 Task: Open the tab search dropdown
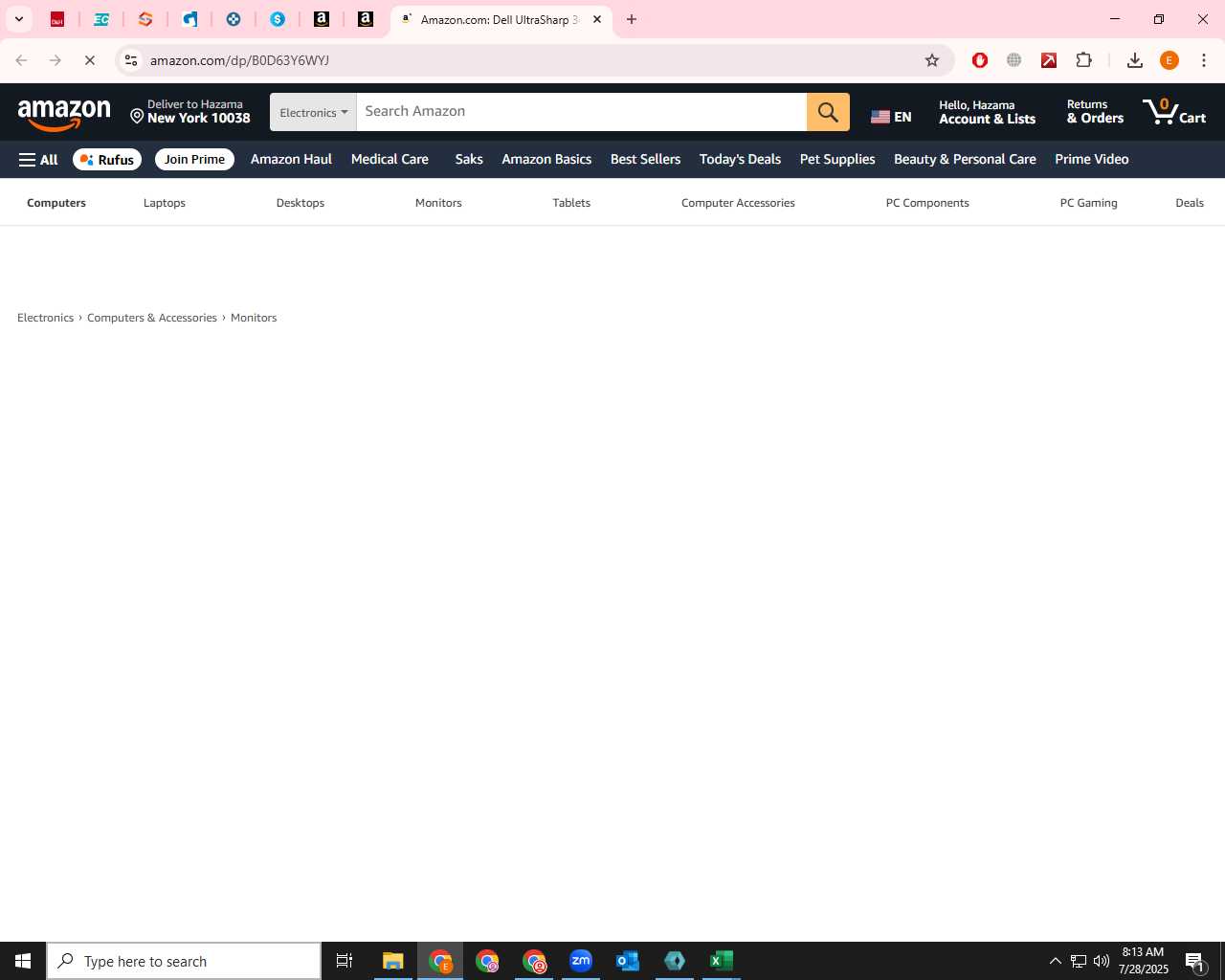(x=19, y=19)
